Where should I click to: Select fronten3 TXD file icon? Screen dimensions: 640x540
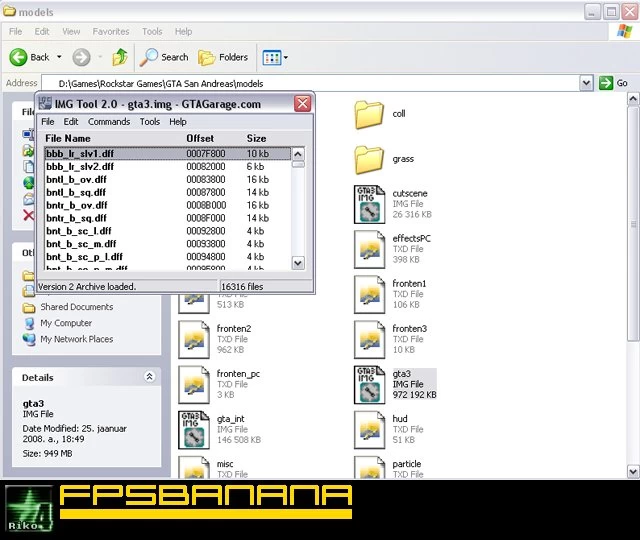[x=369, y=339]
